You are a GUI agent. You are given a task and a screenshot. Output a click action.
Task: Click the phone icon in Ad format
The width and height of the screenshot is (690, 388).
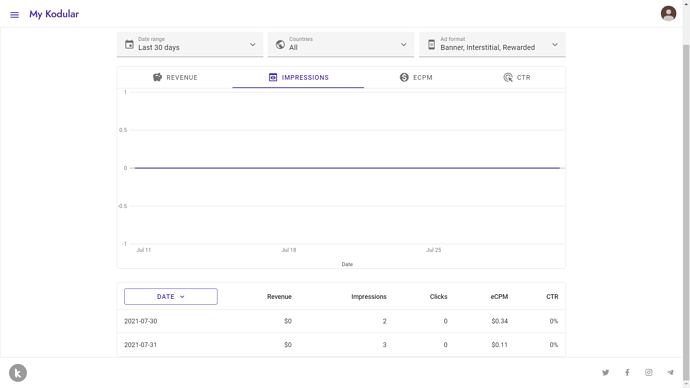point(432,44)
